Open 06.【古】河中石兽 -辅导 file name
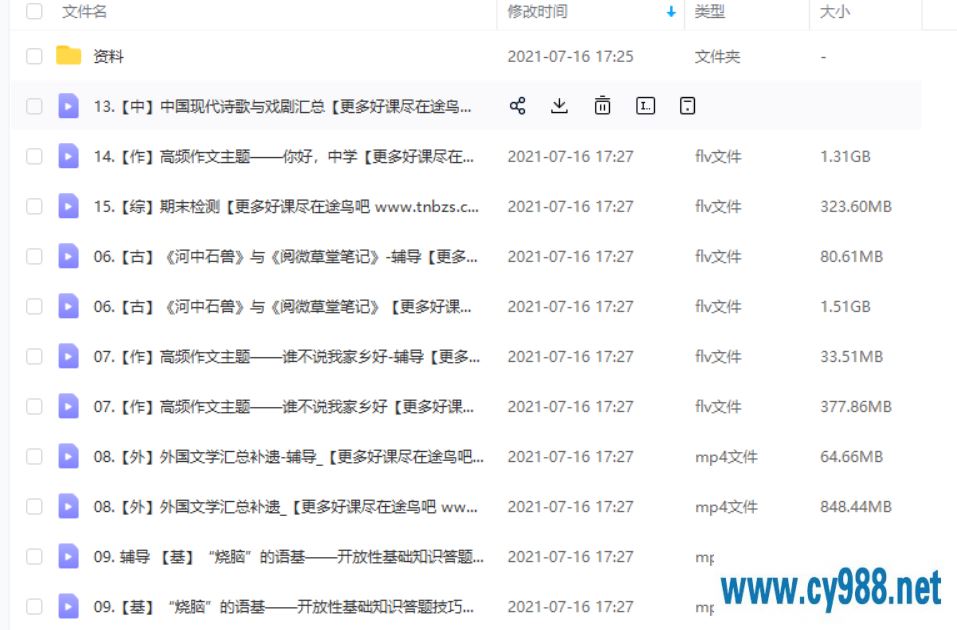This screenshot has height=630, width=957. [285, 256]
